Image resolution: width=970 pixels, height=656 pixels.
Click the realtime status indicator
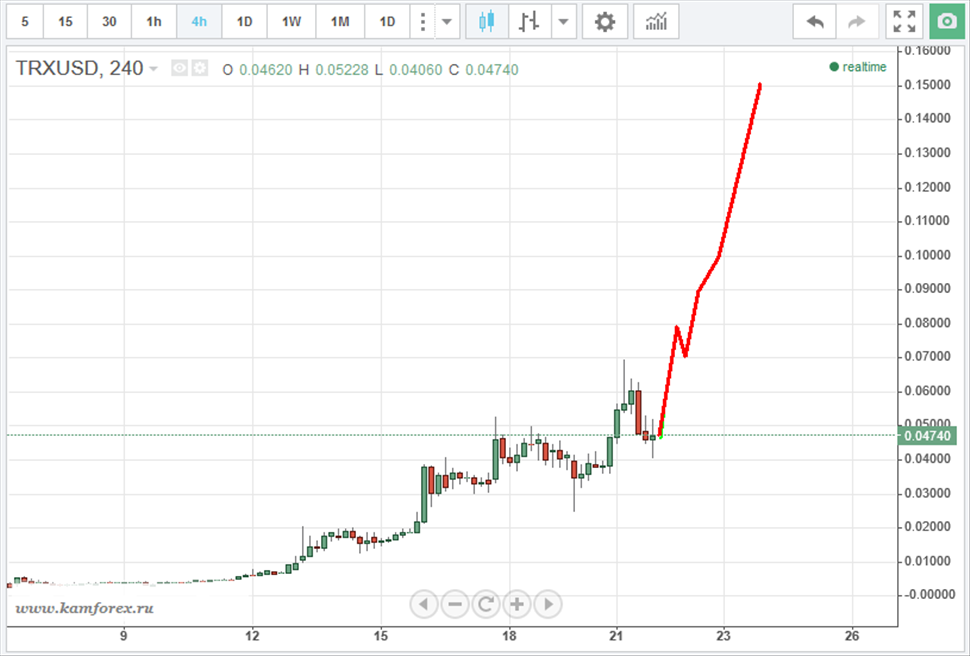click(x=857, y=67)
